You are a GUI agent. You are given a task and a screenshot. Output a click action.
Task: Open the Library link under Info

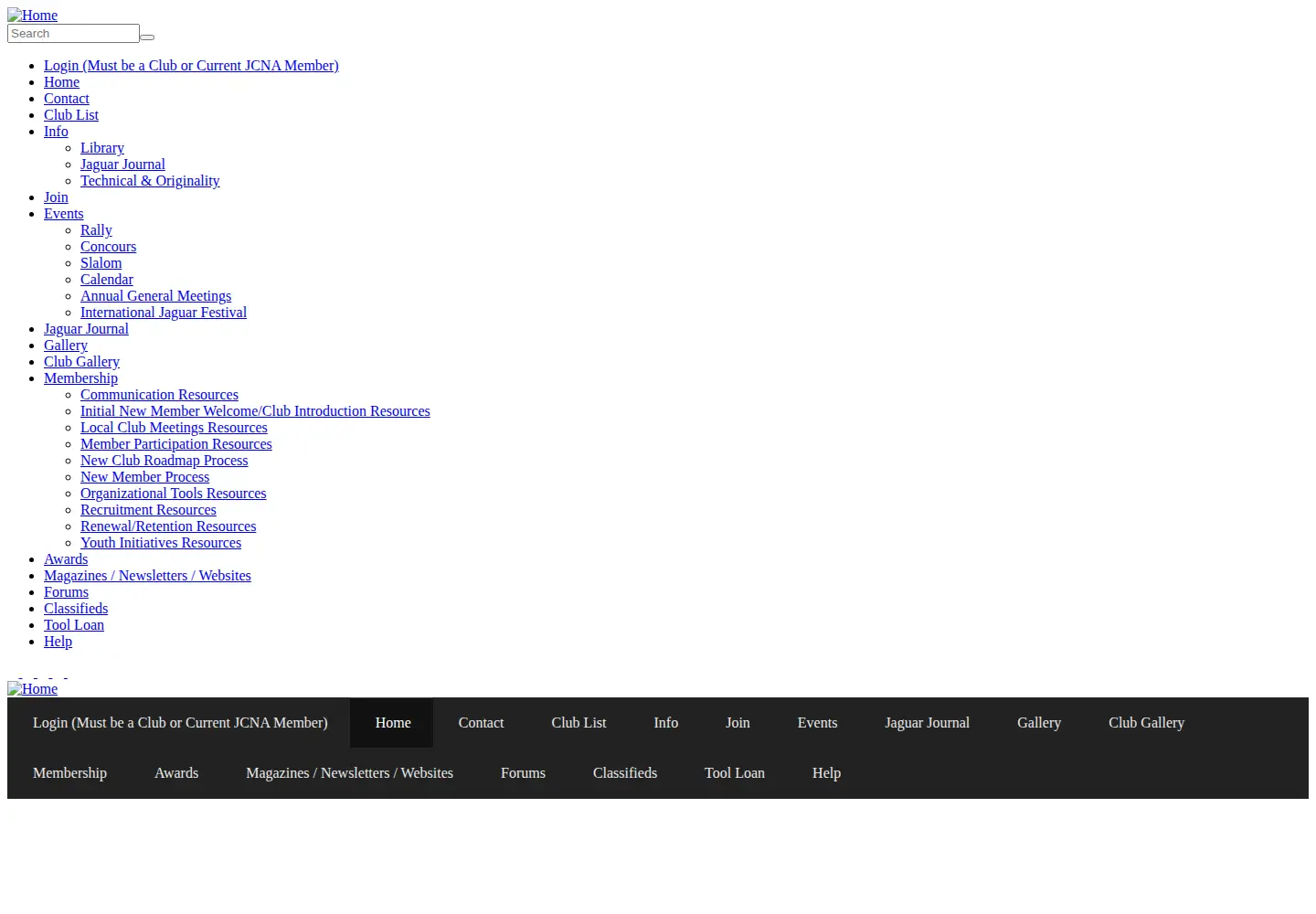click(102, 148)
